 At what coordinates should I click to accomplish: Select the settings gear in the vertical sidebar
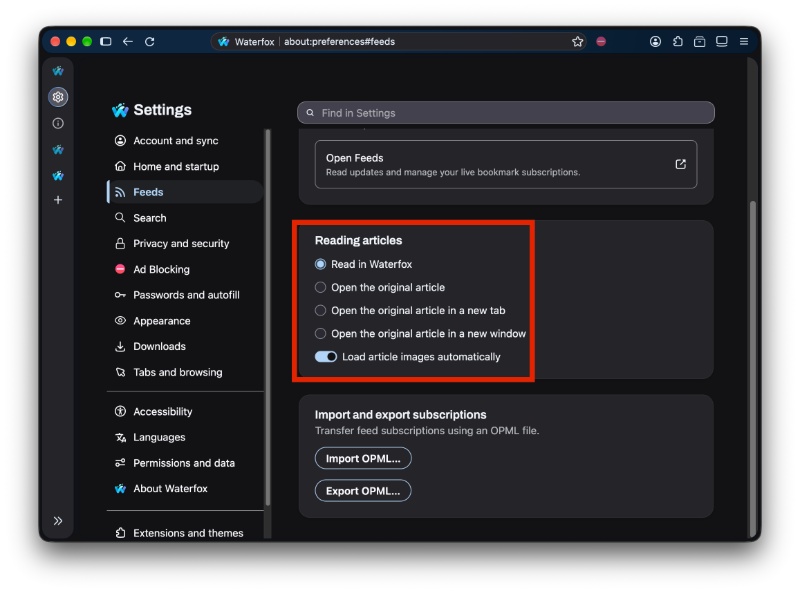coord(58,97)
